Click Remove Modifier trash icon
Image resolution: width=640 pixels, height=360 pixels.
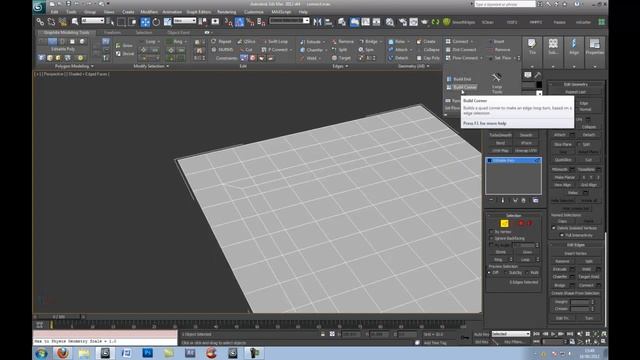click(523, 200)
